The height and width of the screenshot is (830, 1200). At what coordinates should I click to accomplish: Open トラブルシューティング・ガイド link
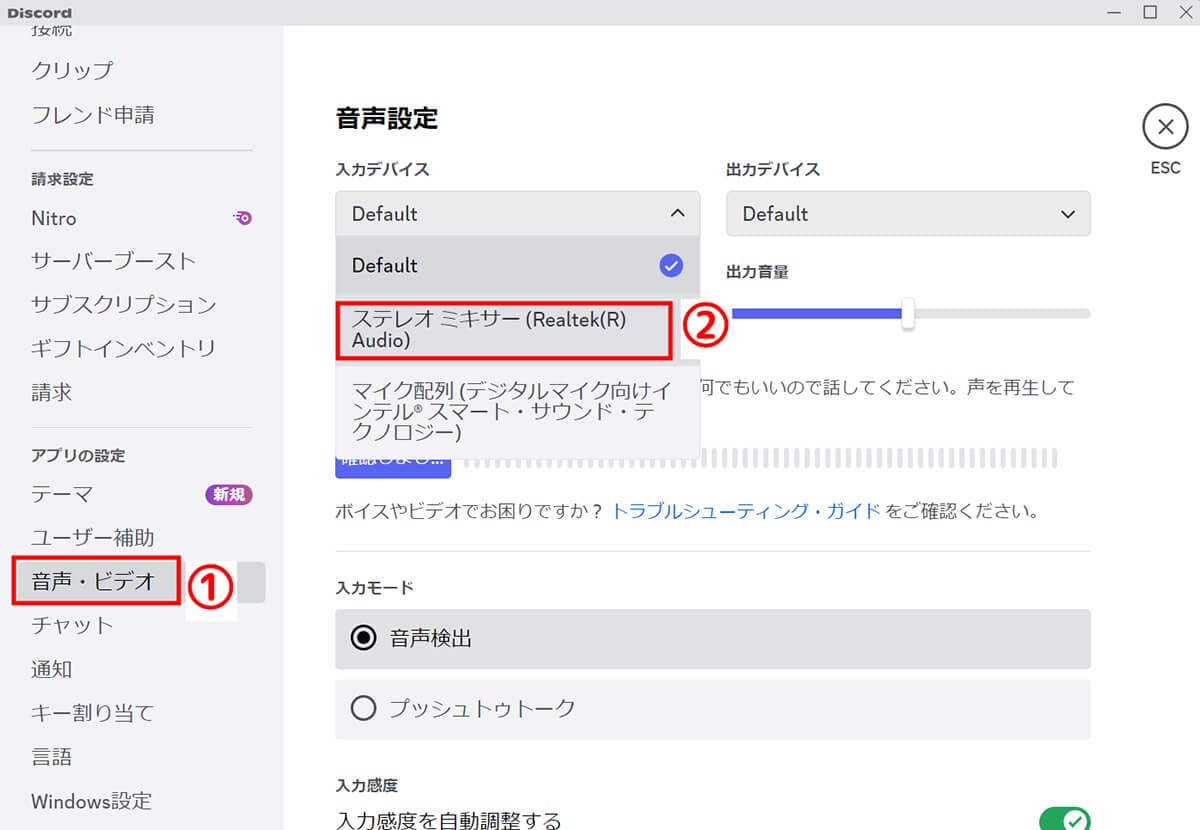(746, 511)
